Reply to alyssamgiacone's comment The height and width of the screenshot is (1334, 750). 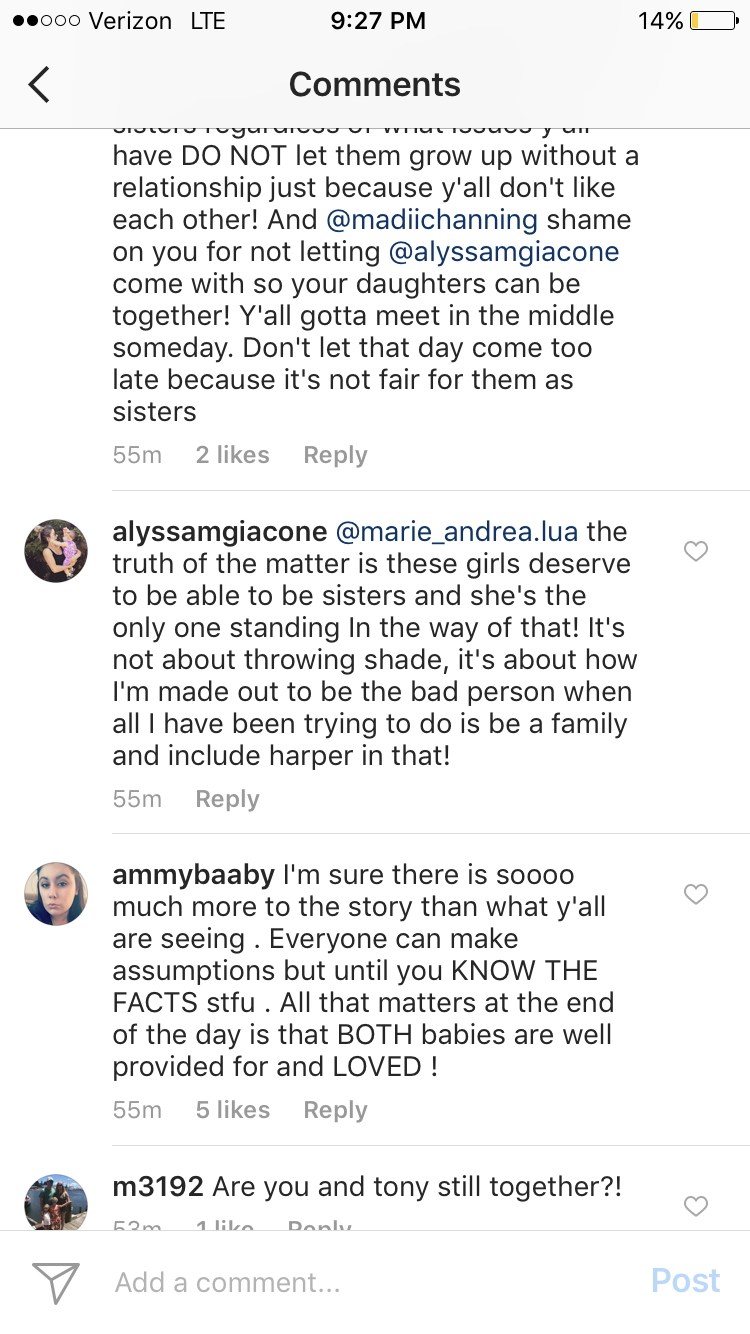click(227, 799)
